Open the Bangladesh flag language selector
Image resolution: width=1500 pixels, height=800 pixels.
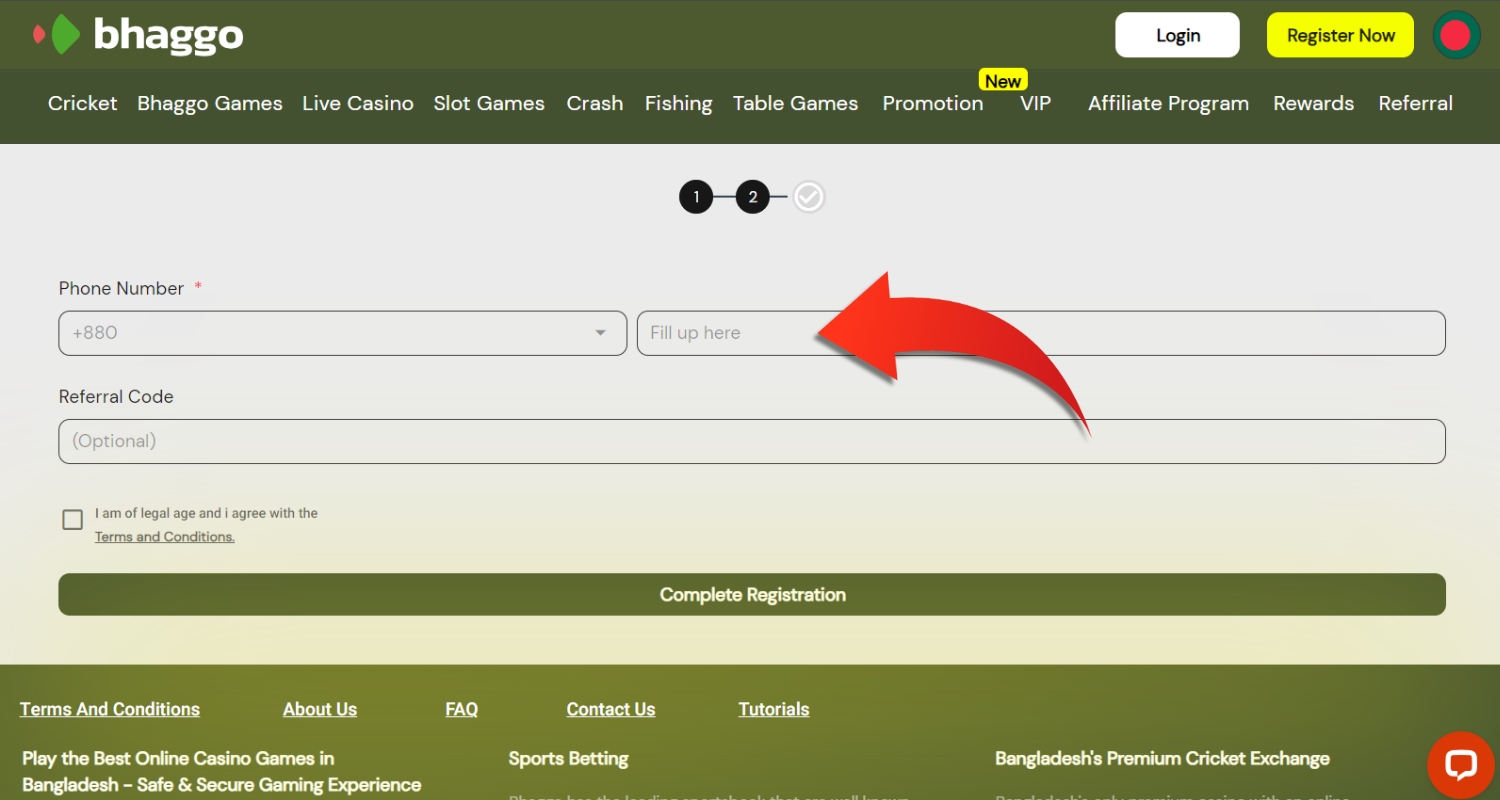coord(1456,36)
